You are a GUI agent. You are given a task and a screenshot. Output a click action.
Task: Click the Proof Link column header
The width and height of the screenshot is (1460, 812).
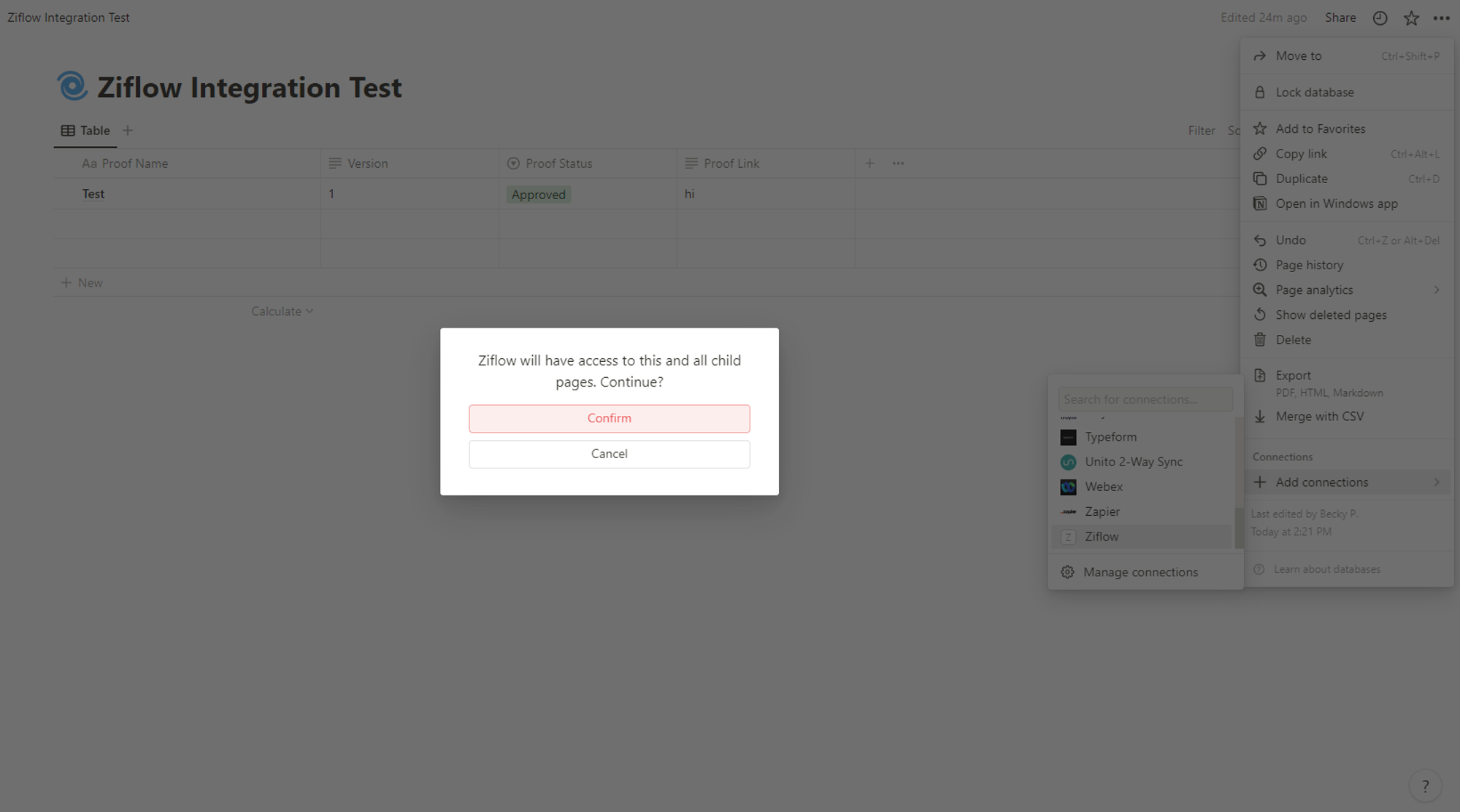766,163
